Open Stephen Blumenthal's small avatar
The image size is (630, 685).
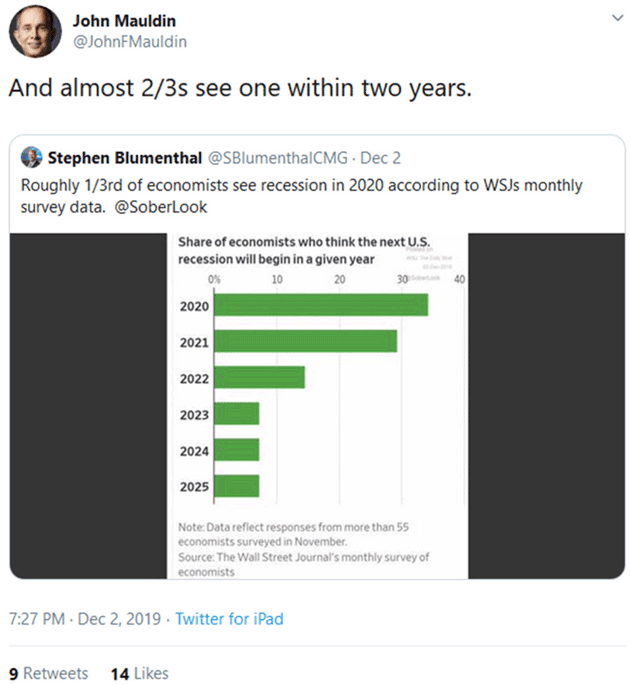coord(31,157)
